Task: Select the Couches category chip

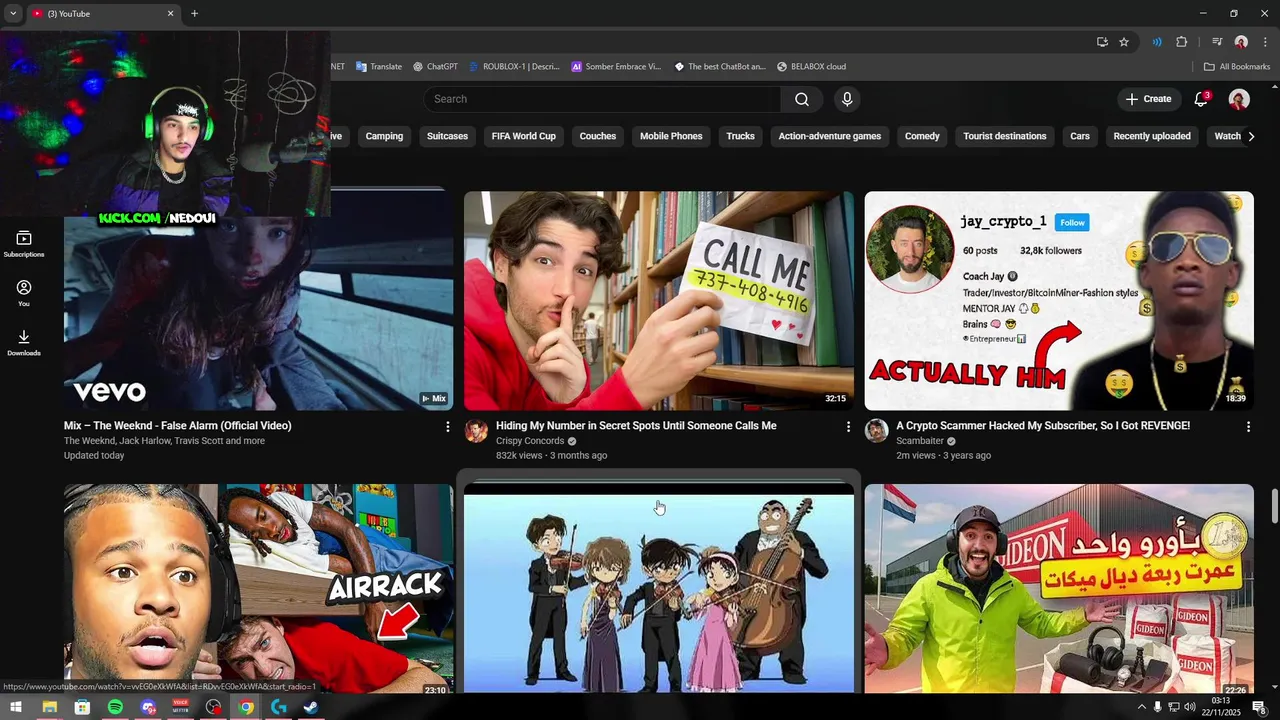Action: click(598, 136)
